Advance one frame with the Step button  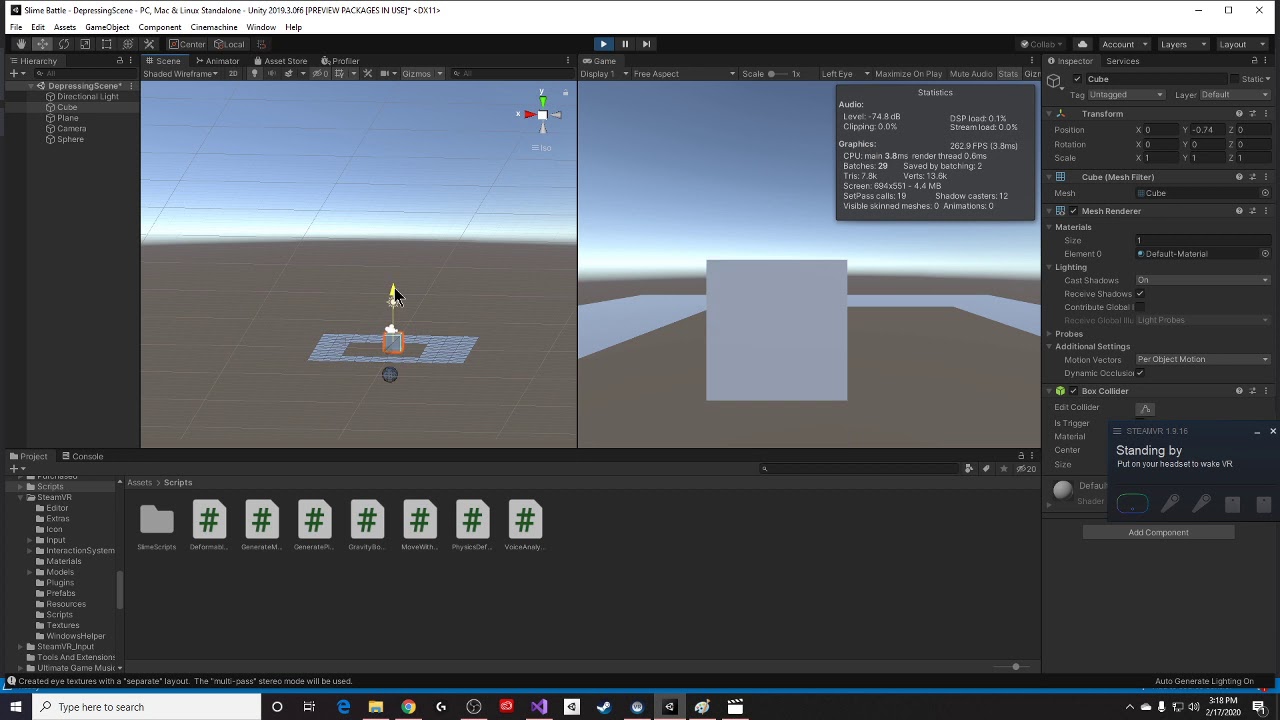point(646,44)
